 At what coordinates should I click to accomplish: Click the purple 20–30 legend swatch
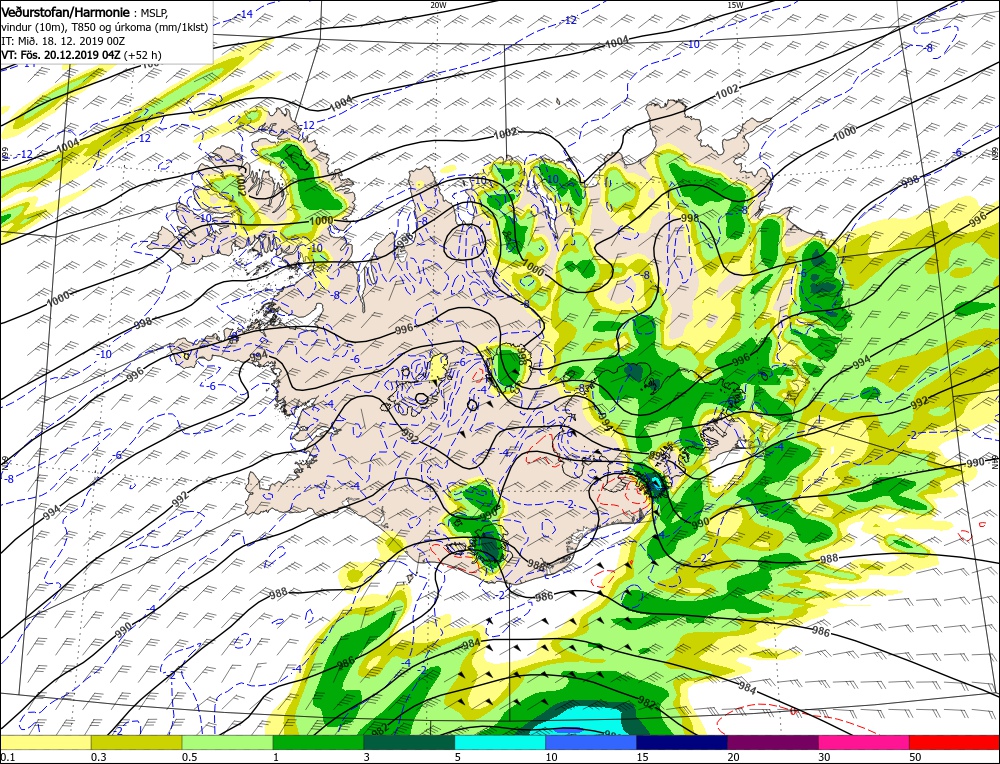pyautogui.click(x=772, y=742)
